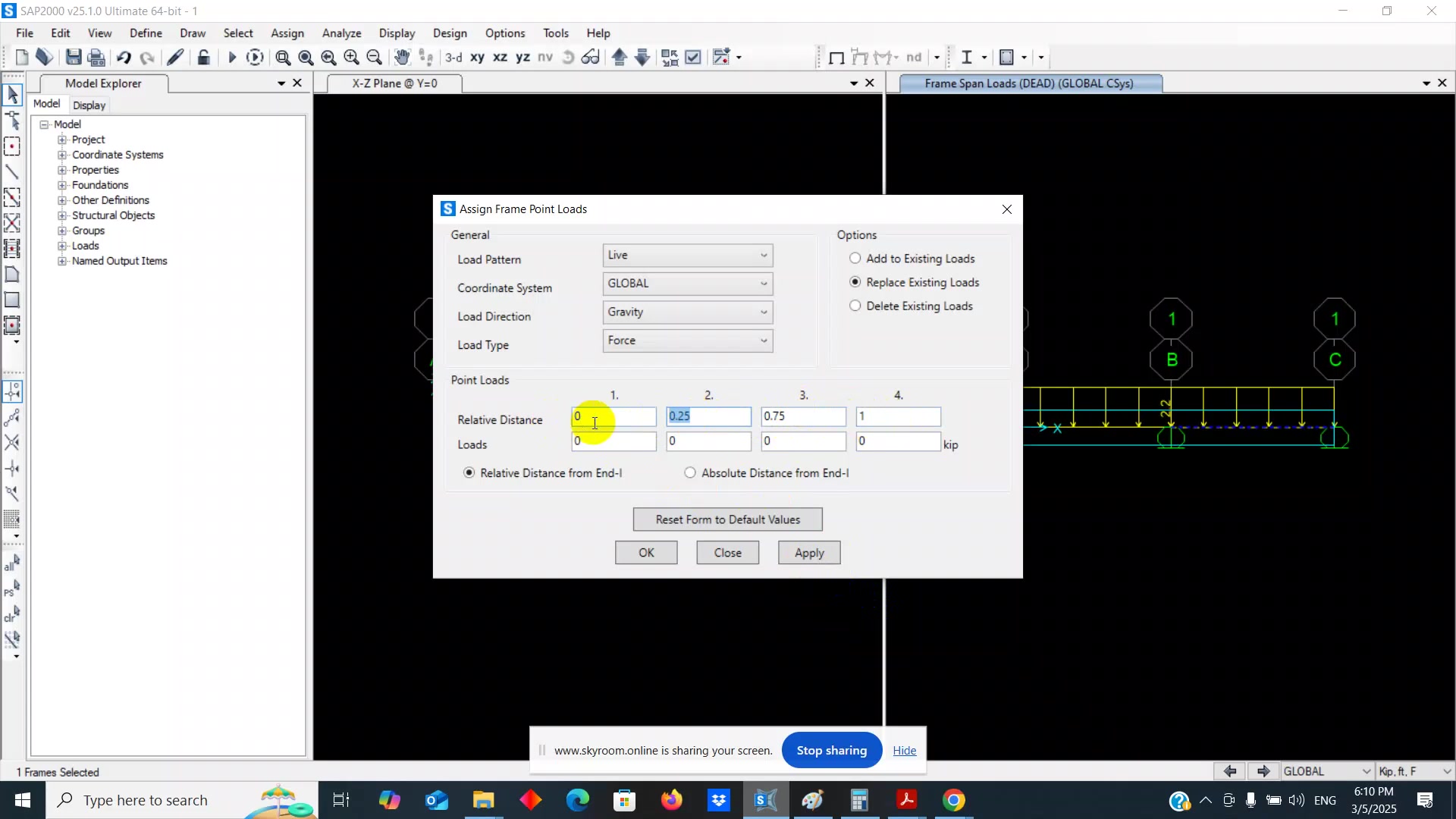Click the Run Analysis play icon
The height and width of the screenshot is (819, 1456).
tap(232, 58)
